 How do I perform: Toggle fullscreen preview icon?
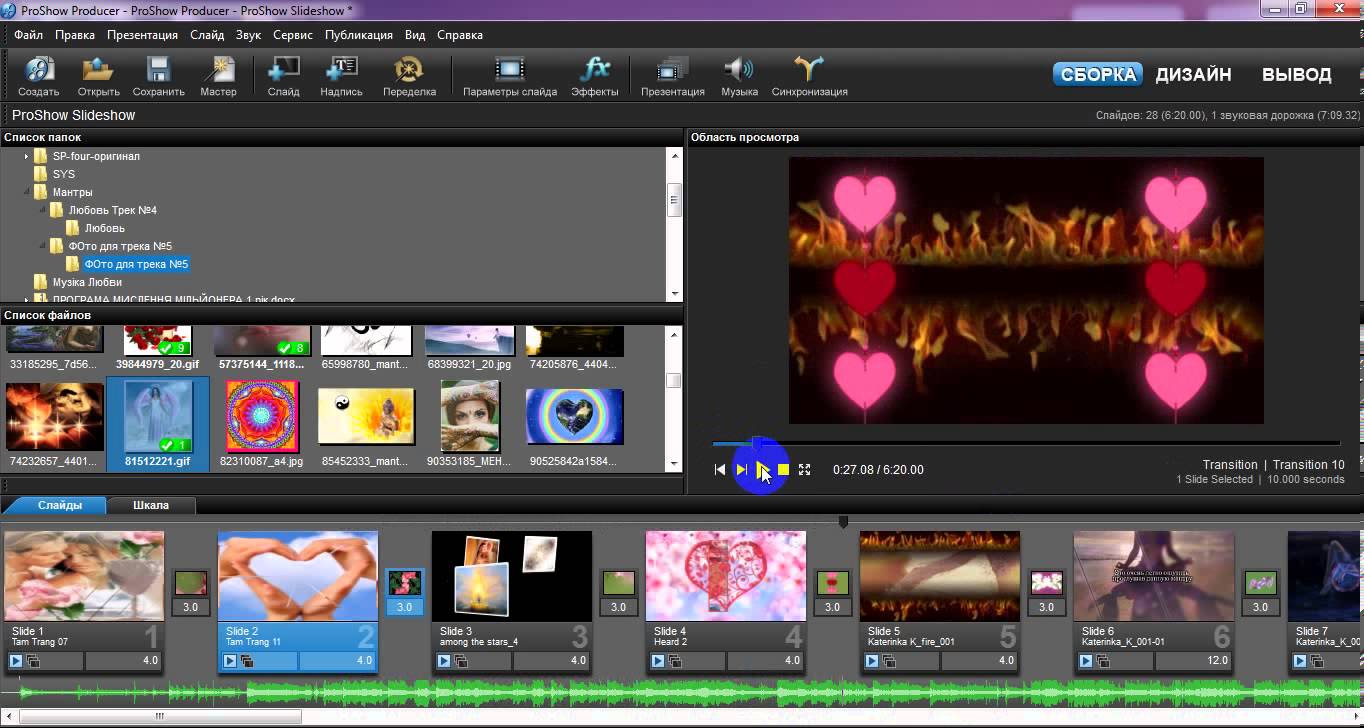point(804,469)
